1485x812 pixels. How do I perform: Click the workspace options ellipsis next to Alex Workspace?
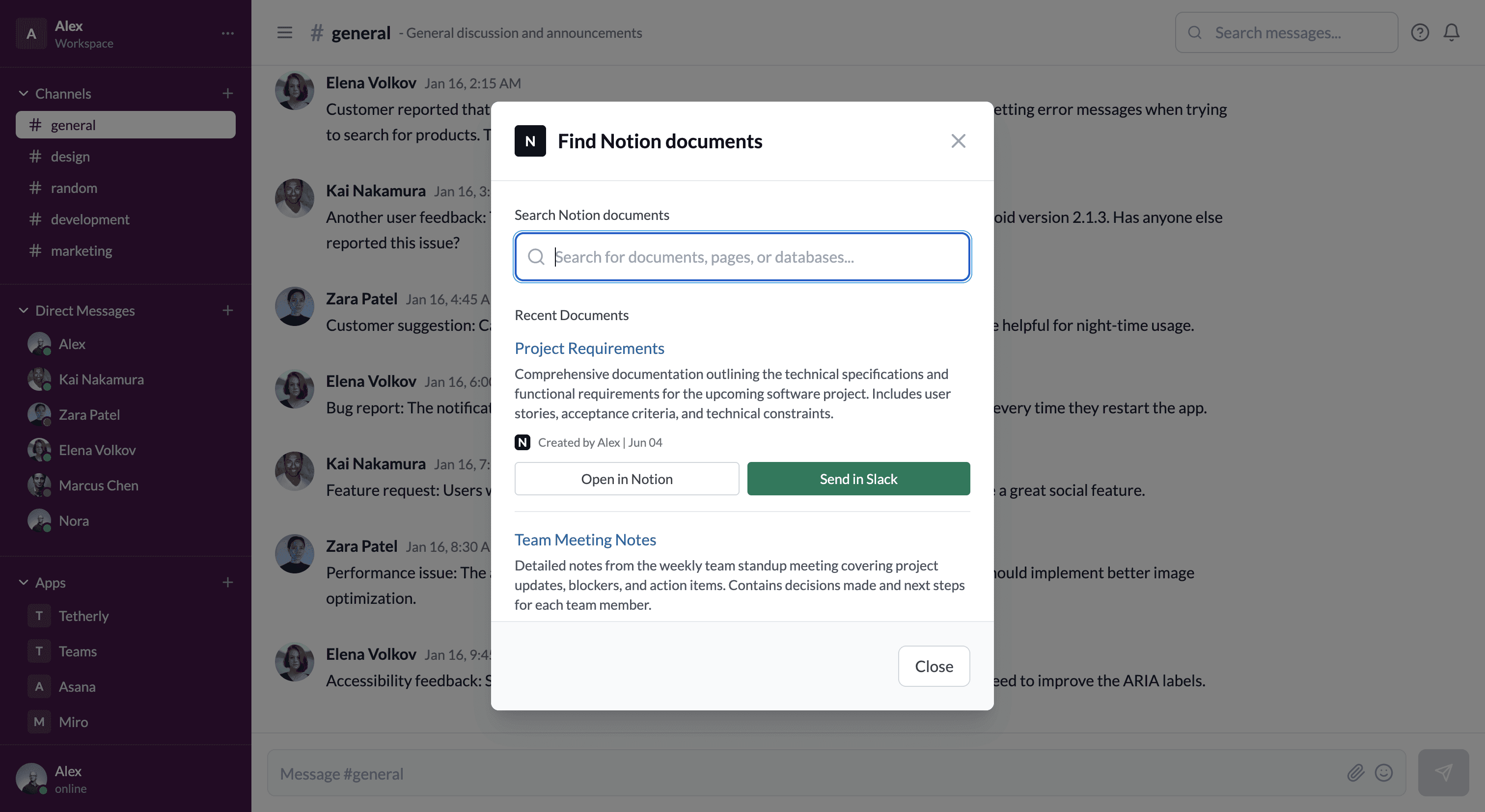228,33
